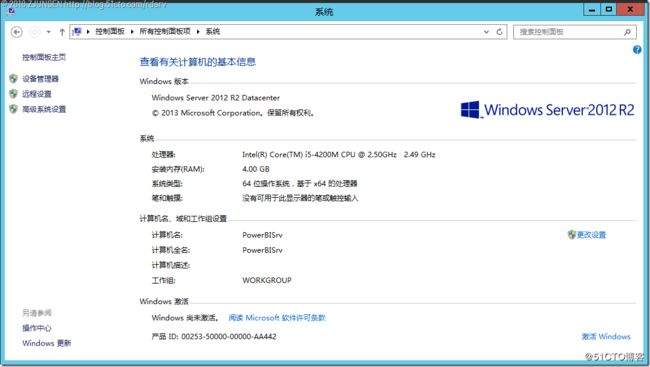Open 设备管理器 in the sidebar

coord(40,79)
